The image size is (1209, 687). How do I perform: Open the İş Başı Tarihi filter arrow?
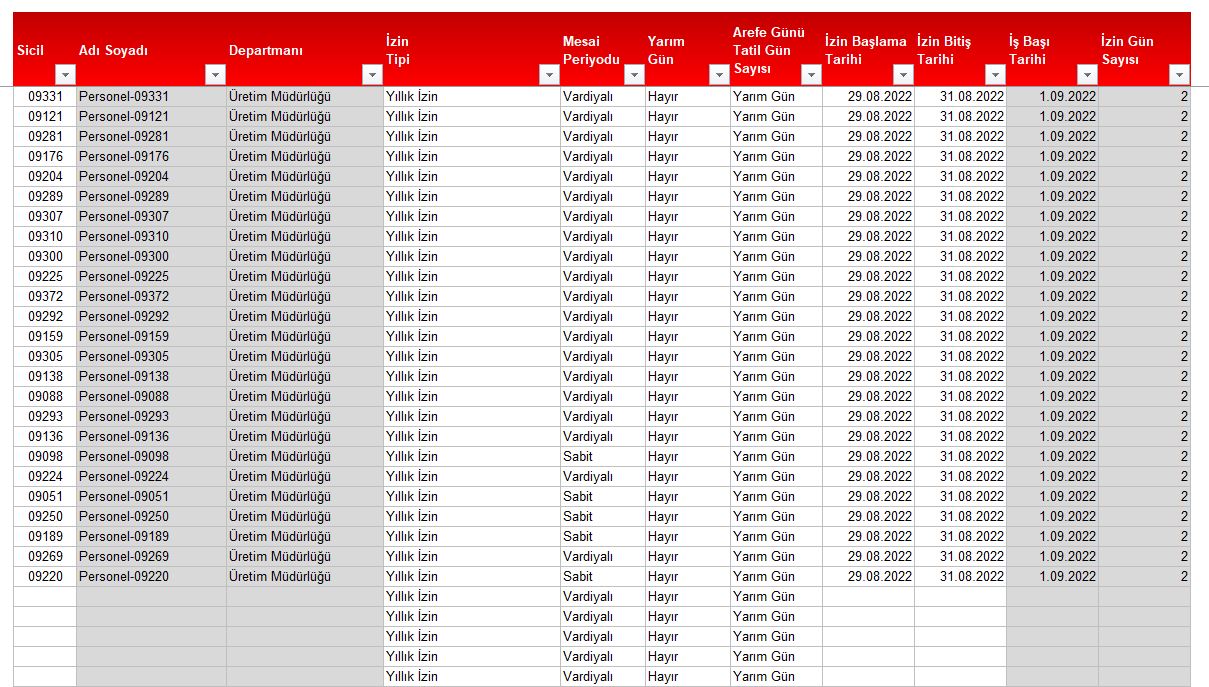tap(1087, 75)
